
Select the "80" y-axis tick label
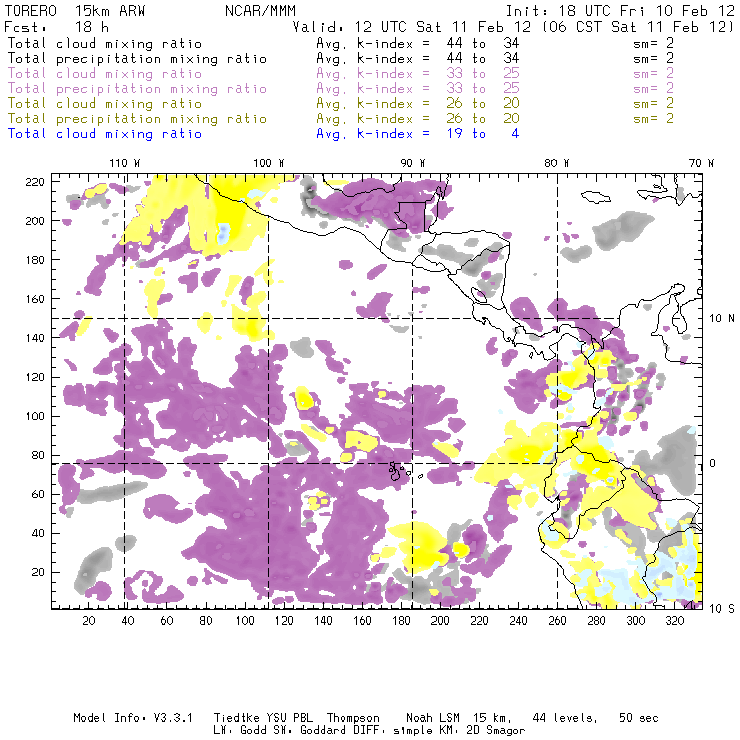(38, 455)
